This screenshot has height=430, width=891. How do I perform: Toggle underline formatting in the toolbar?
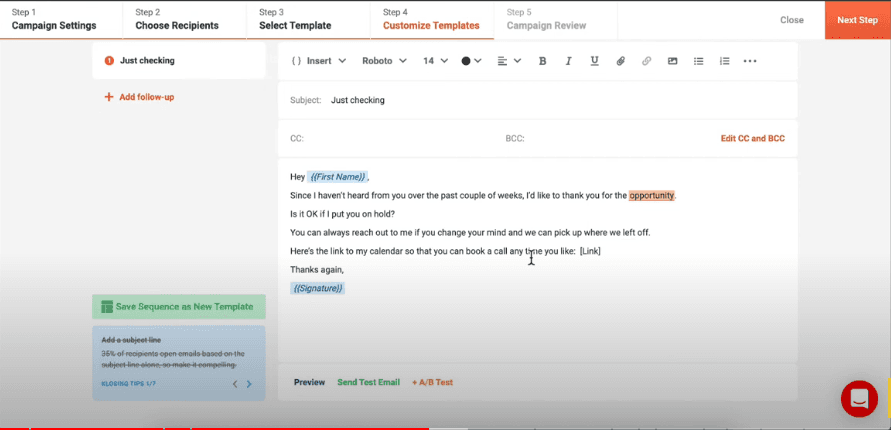pos(594,61)
